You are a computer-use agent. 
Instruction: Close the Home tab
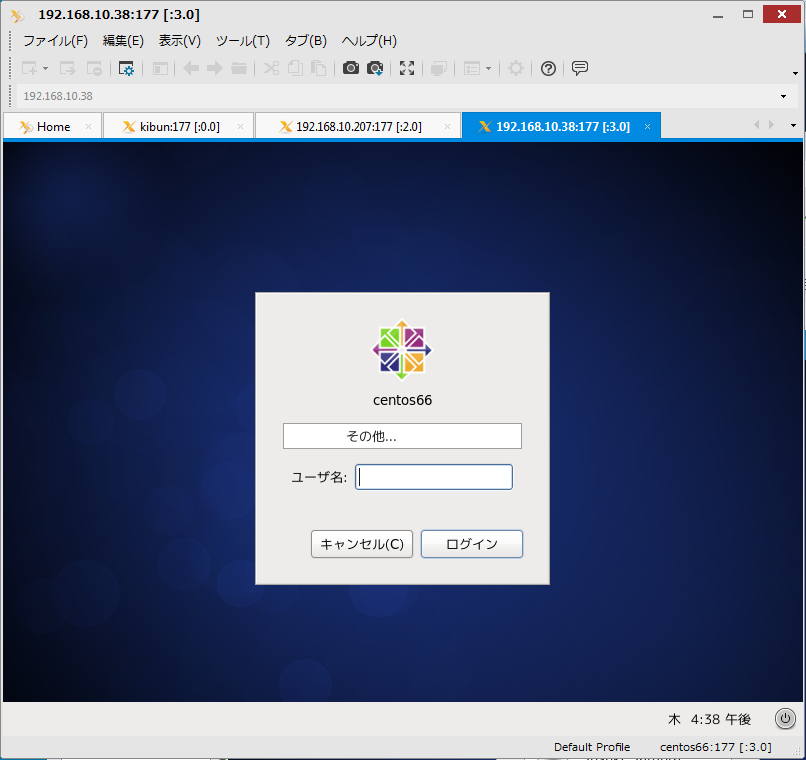tap(88, 126)
